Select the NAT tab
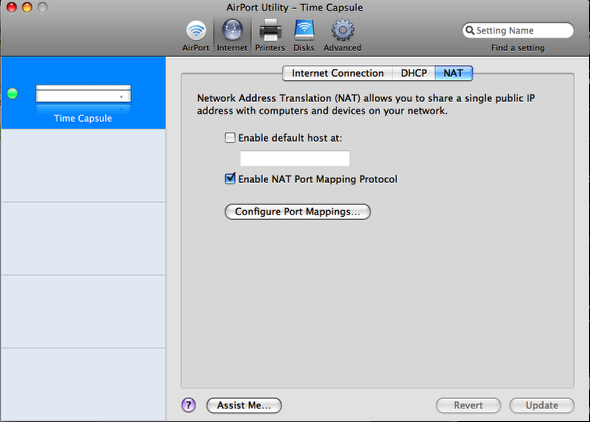The image size is (590, 422). [453, 73]
